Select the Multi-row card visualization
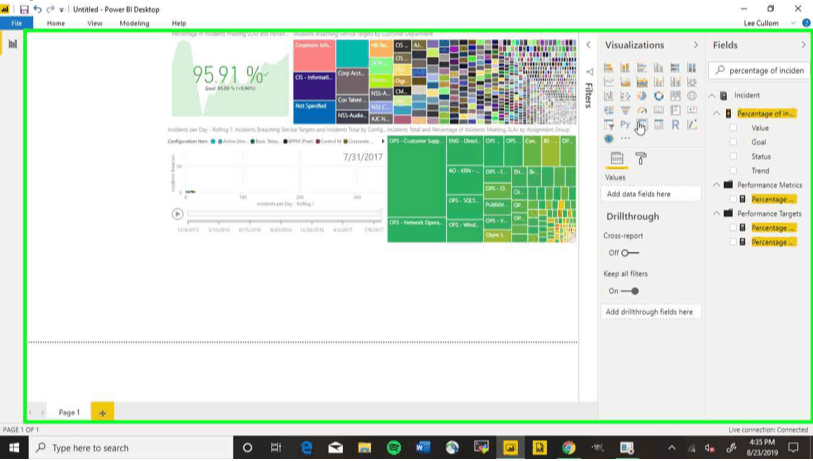This screenshot has height=461, width=813. click(x=675, y=110)
